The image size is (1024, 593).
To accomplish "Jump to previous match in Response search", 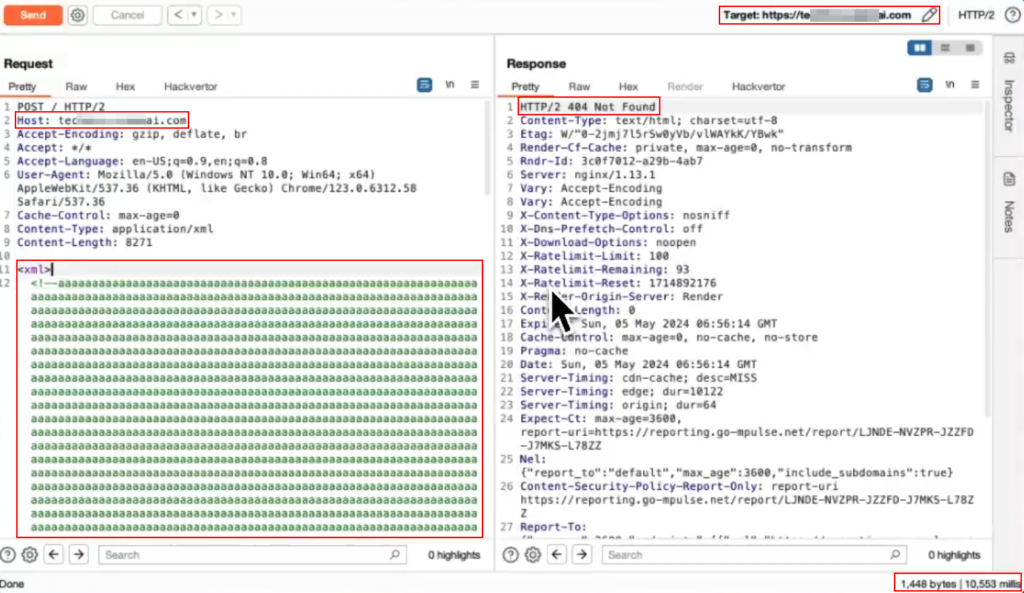I will pyautogui.click(x=556, y=554).
